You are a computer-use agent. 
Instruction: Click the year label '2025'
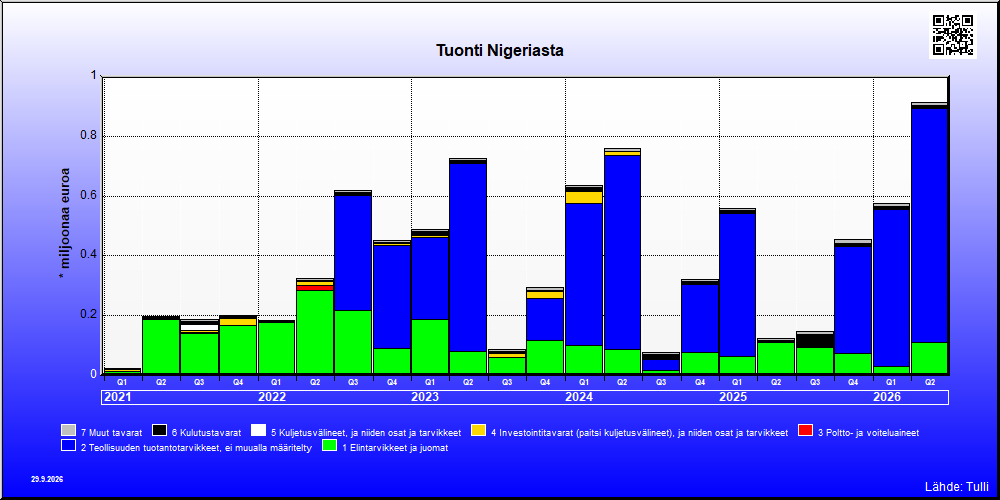tap(733, 397)
